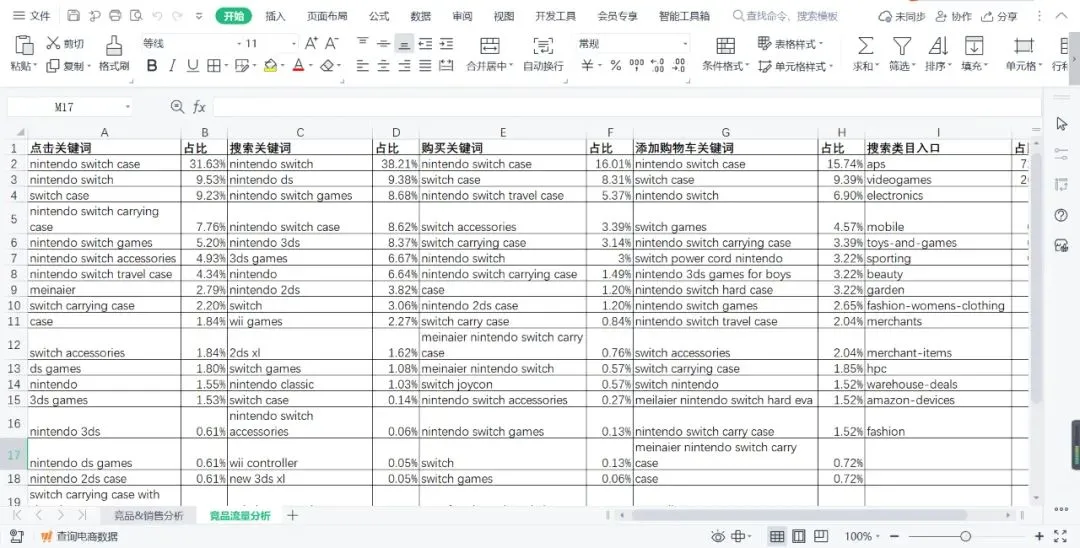Switch to the 页面布局 ribbon tab
This screenshot has height=548, width=1080.
pos(326,16)
